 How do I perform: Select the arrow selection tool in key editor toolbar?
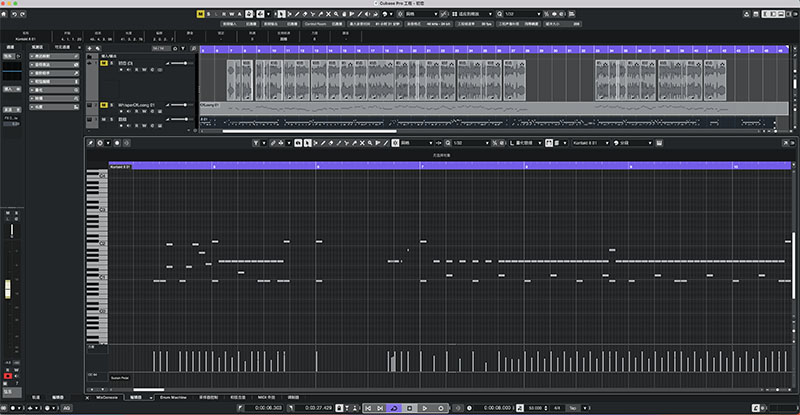point(307,143)
